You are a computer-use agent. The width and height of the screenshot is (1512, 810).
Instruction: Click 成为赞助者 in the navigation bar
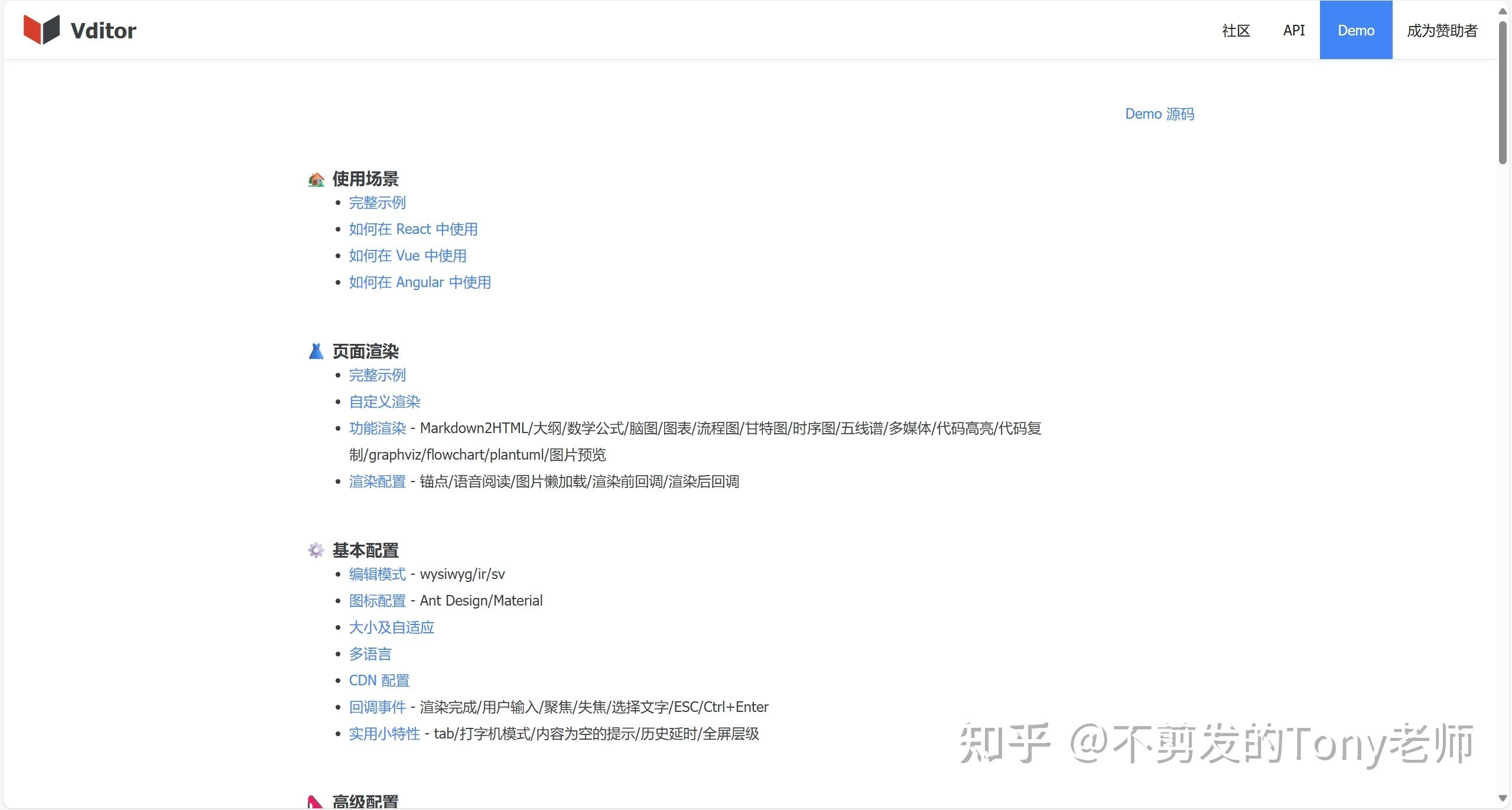tap(1441, 30)
